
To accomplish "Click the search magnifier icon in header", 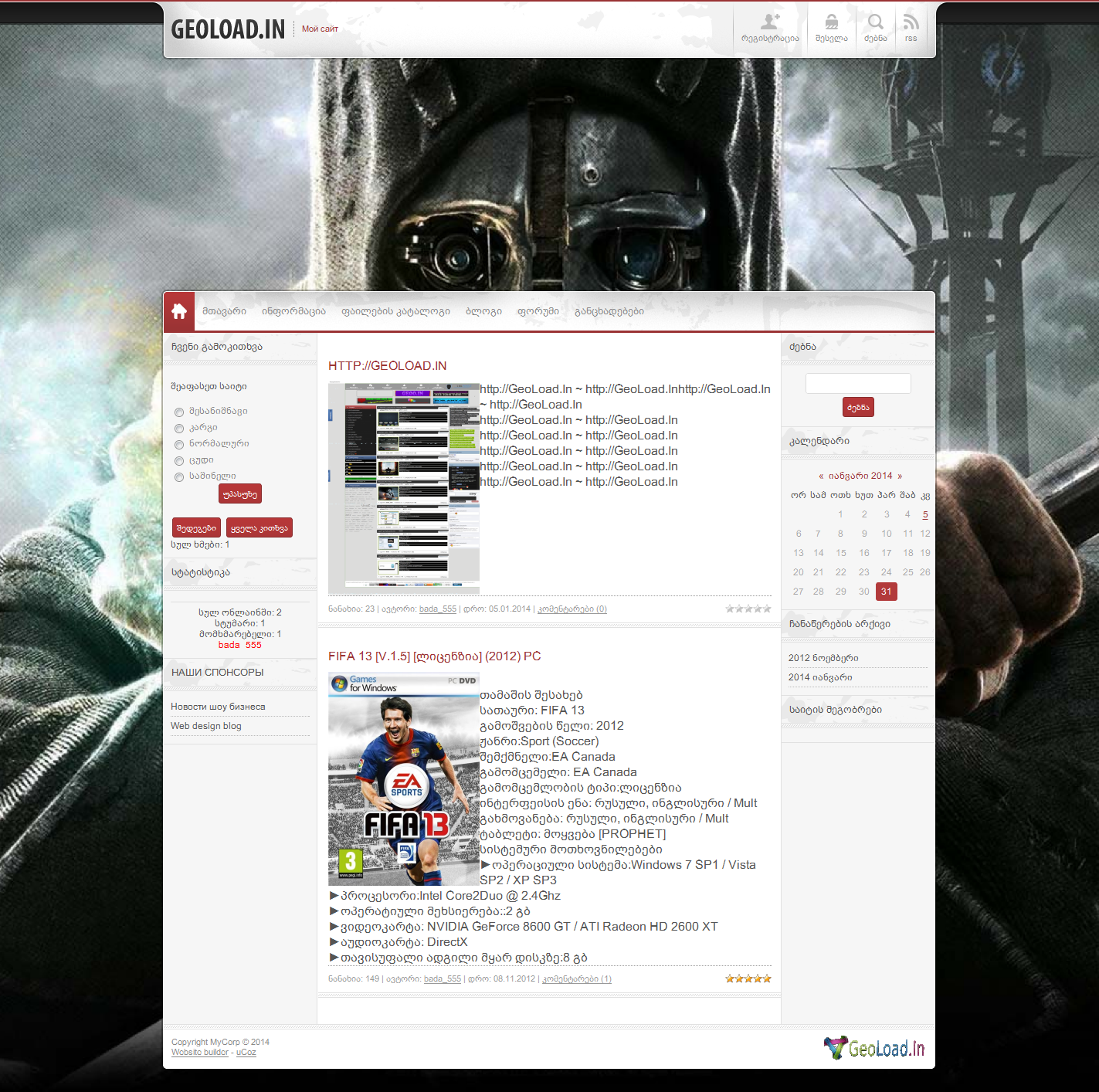I will [875, 22].
